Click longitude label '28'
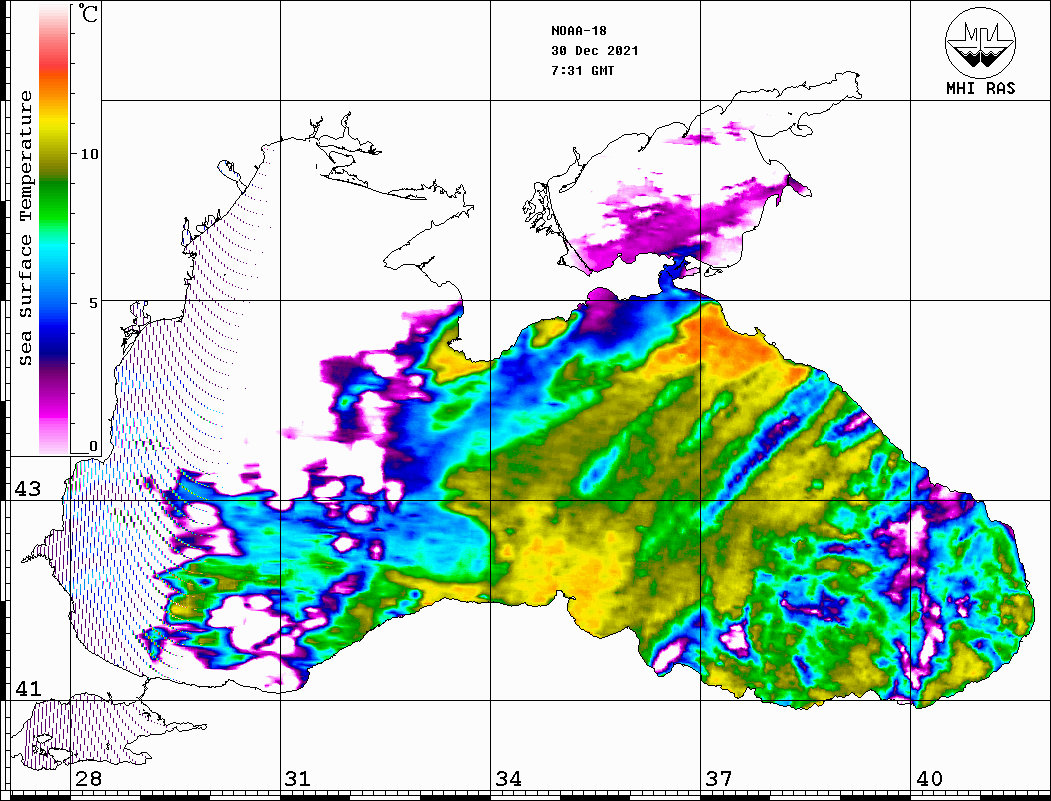This screenshot has height=801, width=1051. click(x=88, y=778)
